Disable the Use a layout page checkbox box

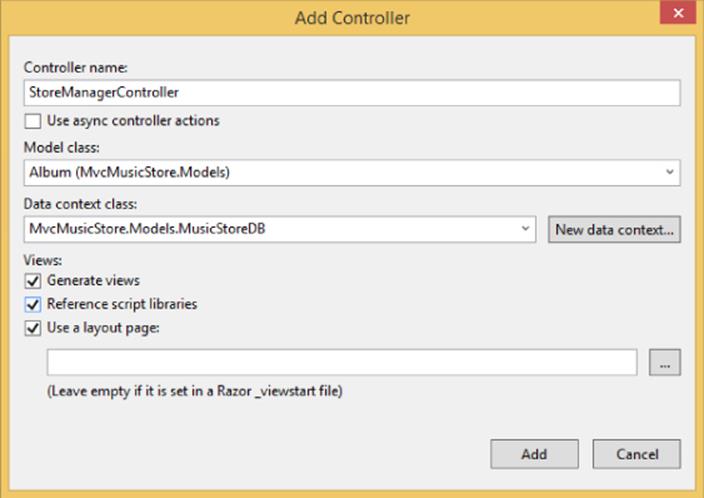pyautogui.click(x=33, y=328)
